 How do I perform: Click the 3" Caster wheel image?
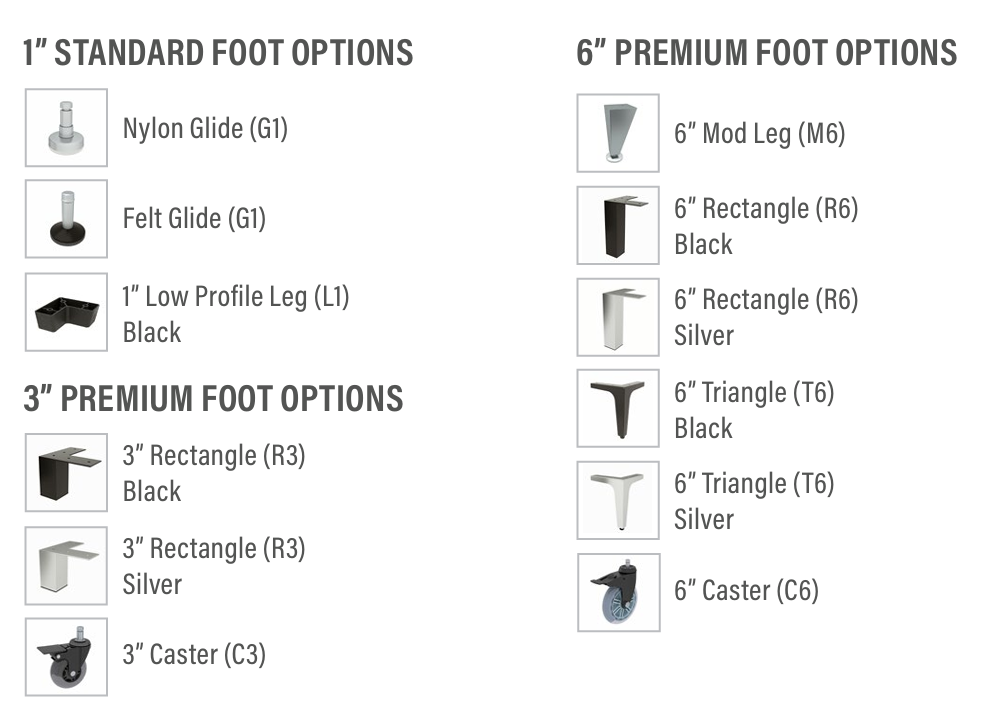(66, 657)
